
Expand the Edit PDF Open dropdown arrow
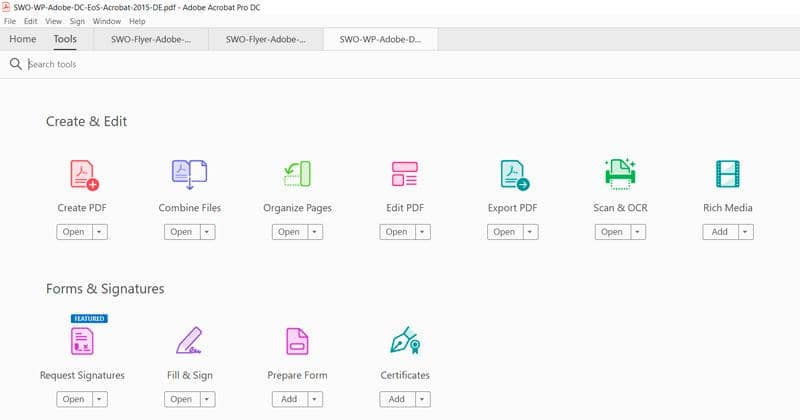pos(422,232)
